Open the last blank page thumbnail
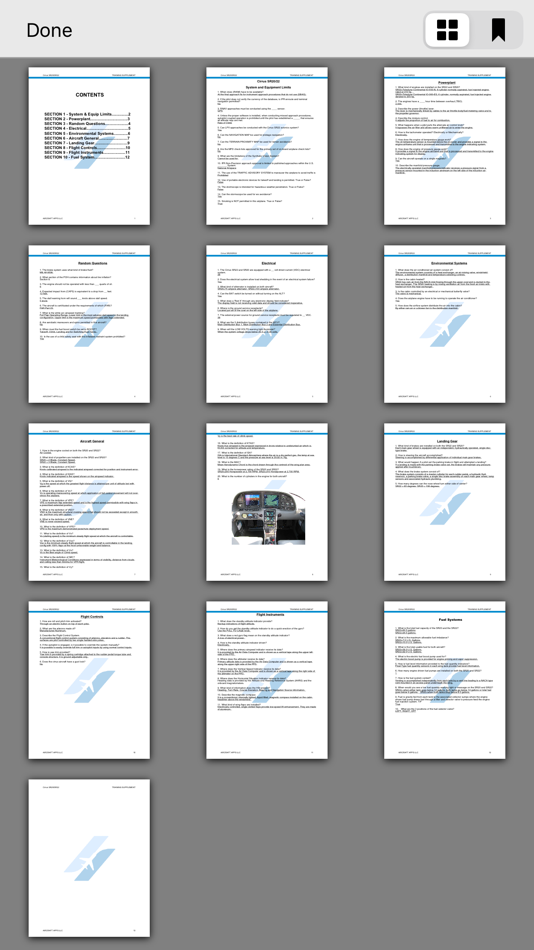 tap(89, 859)
